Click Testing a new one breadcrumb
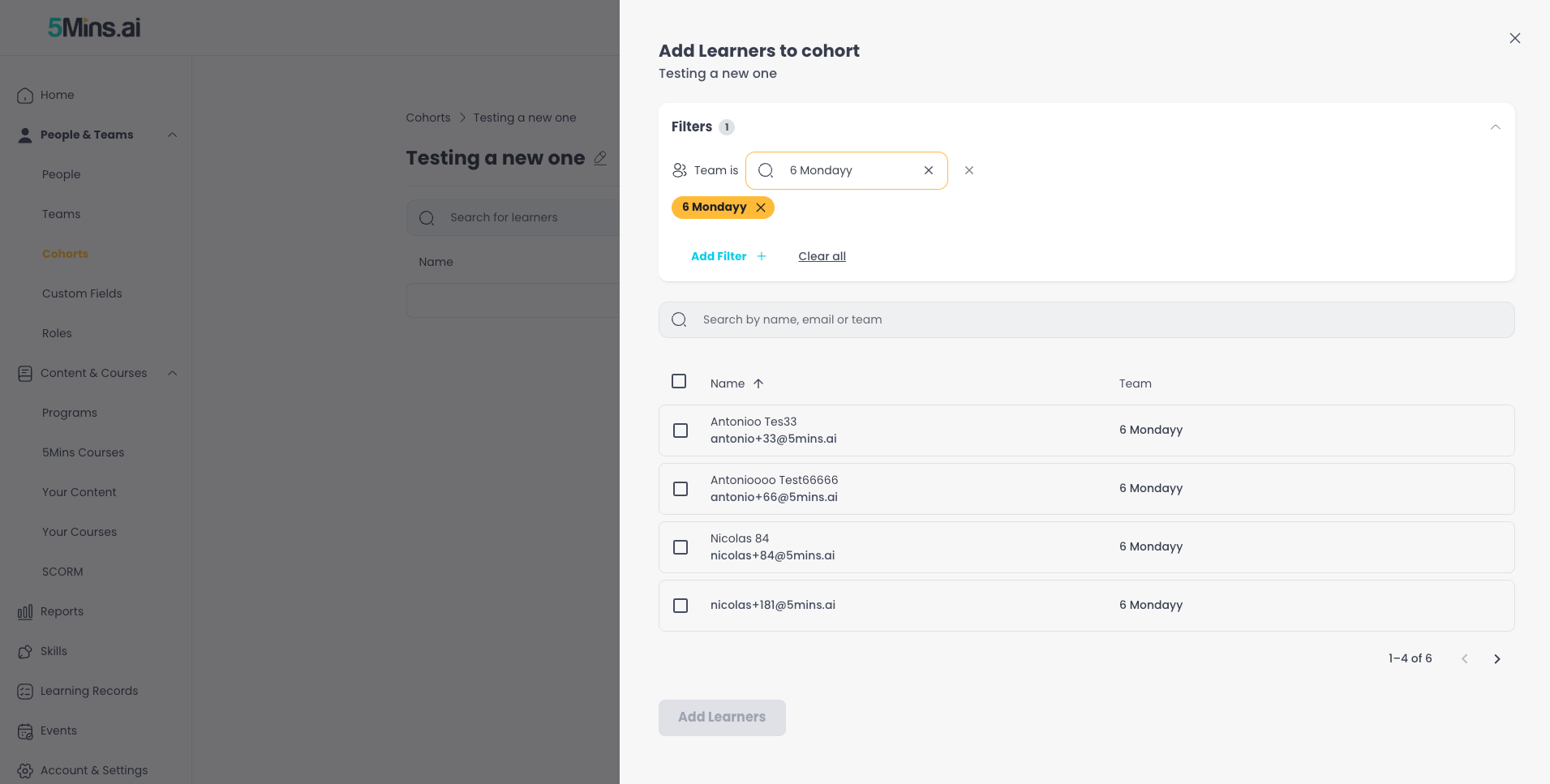This screenshot has width=1550, height=784. [x=525, y=118]
